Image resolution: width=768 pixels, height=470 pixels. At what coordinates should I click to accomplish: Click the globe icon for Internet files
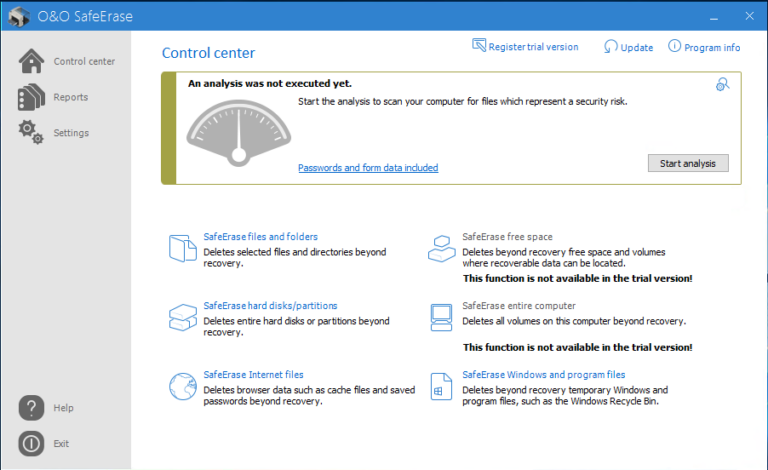(183, 386)
